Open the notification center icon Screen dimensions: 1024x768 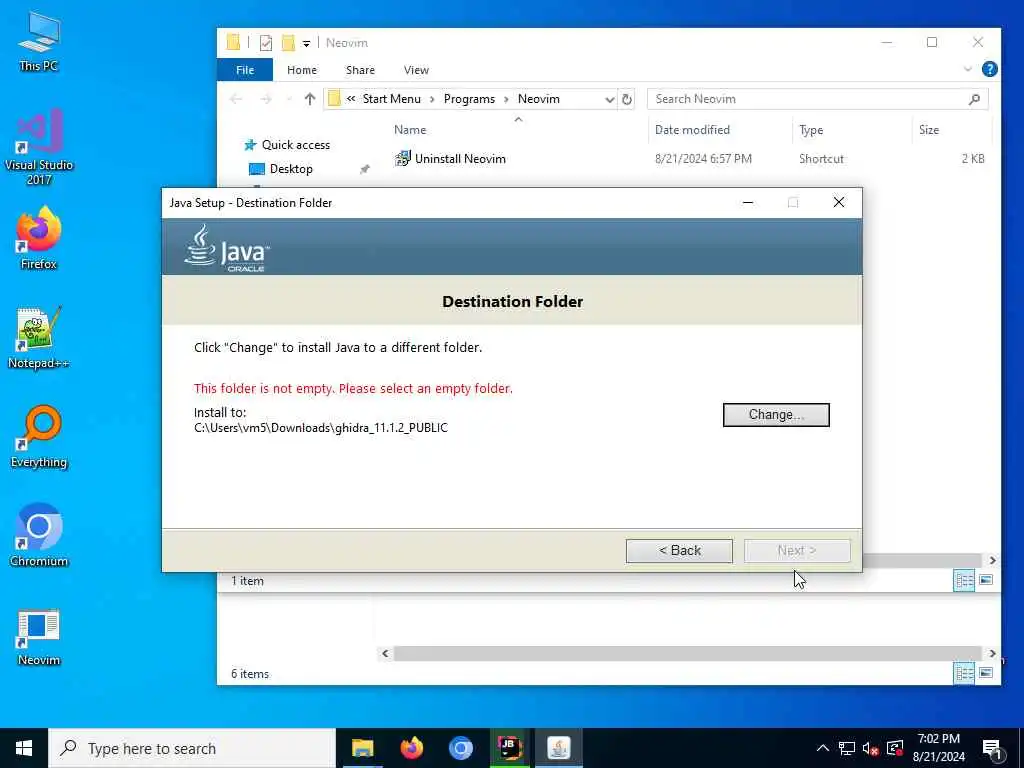[992, 749]
